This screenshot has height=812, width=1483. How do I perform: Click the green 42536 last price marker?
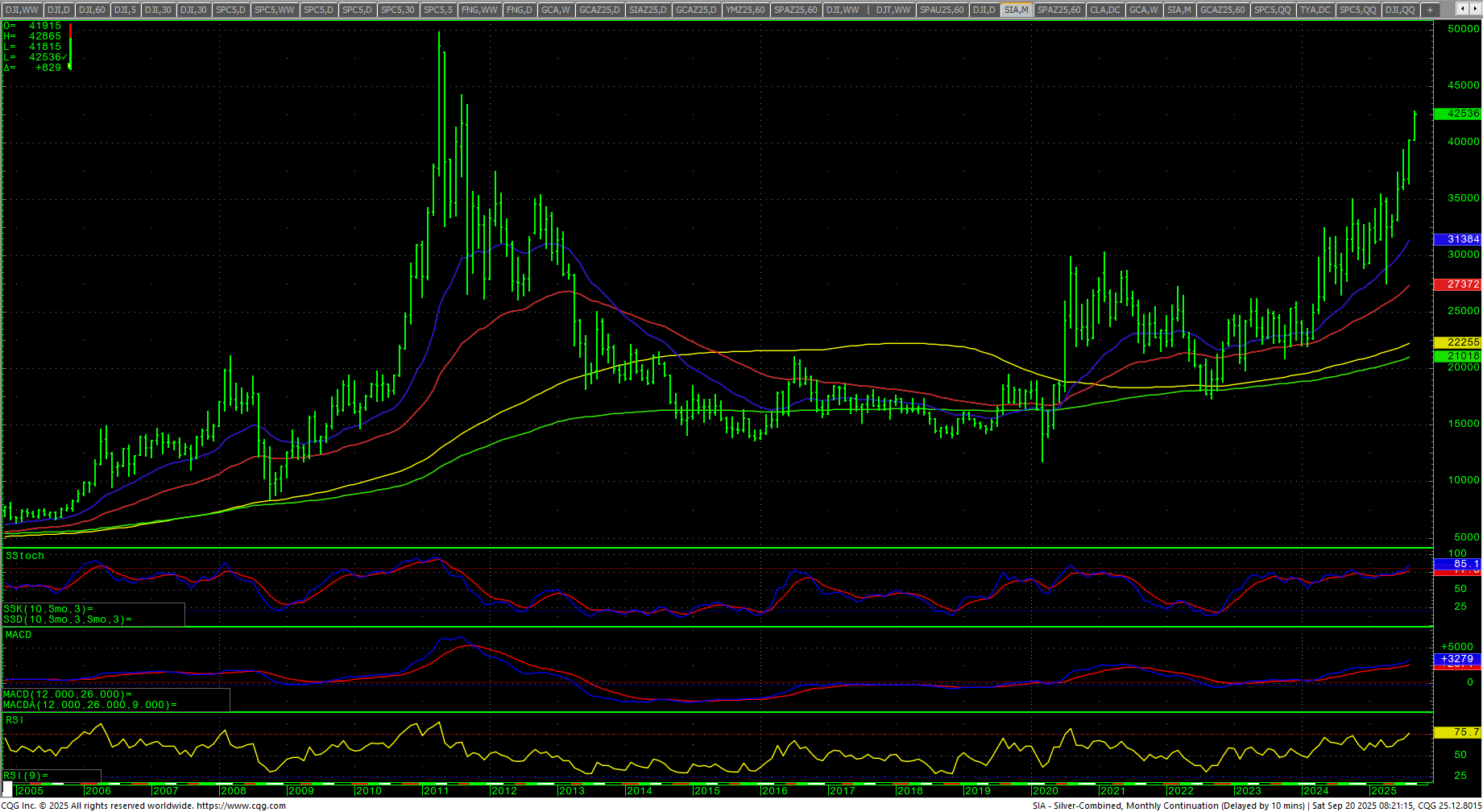(x=1457, y=114)
